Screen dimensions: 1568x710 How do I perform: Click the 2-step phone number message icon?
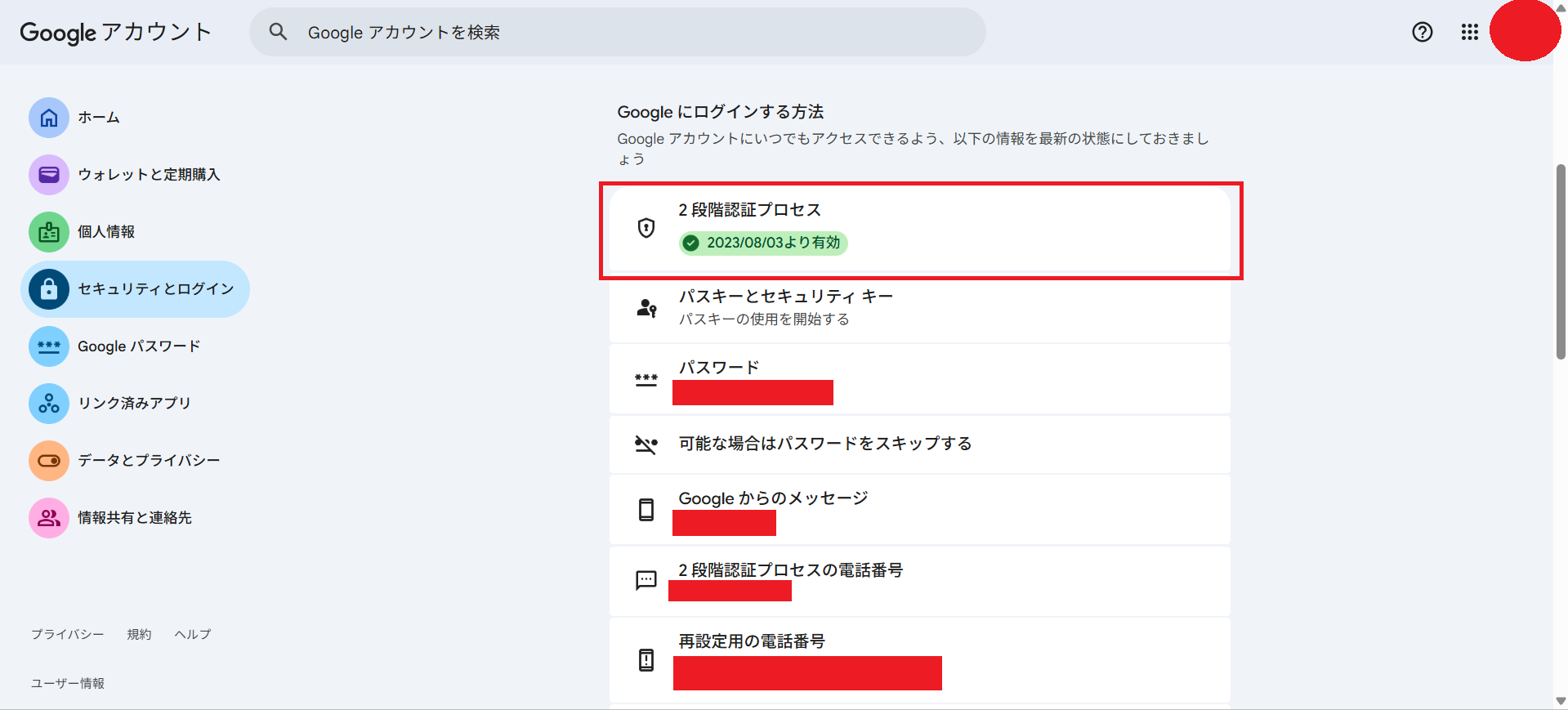(x=646, y=580)
